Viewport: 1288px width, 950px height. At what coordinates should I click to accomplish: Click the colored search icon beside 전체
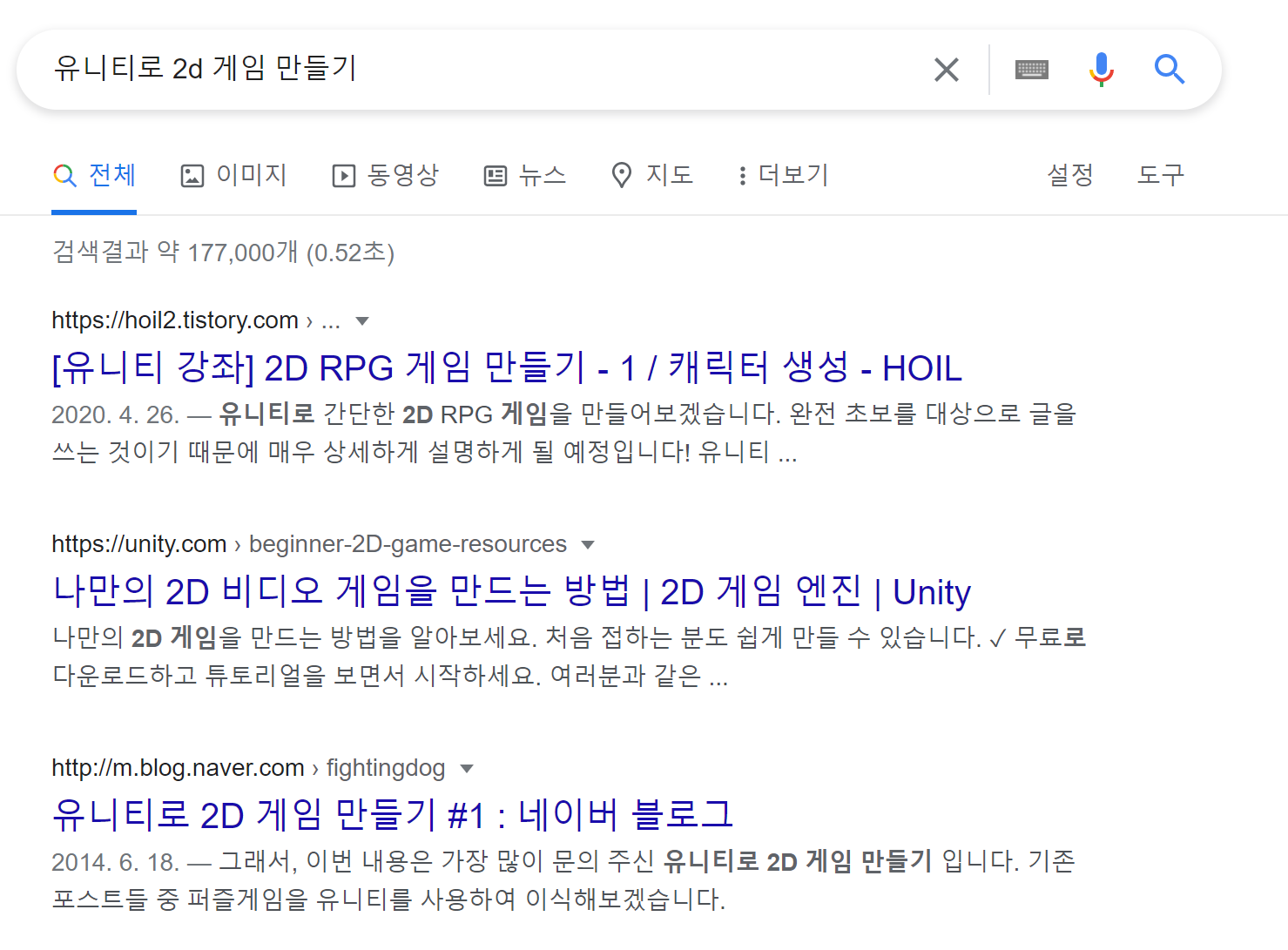click(x=64, y=176)
